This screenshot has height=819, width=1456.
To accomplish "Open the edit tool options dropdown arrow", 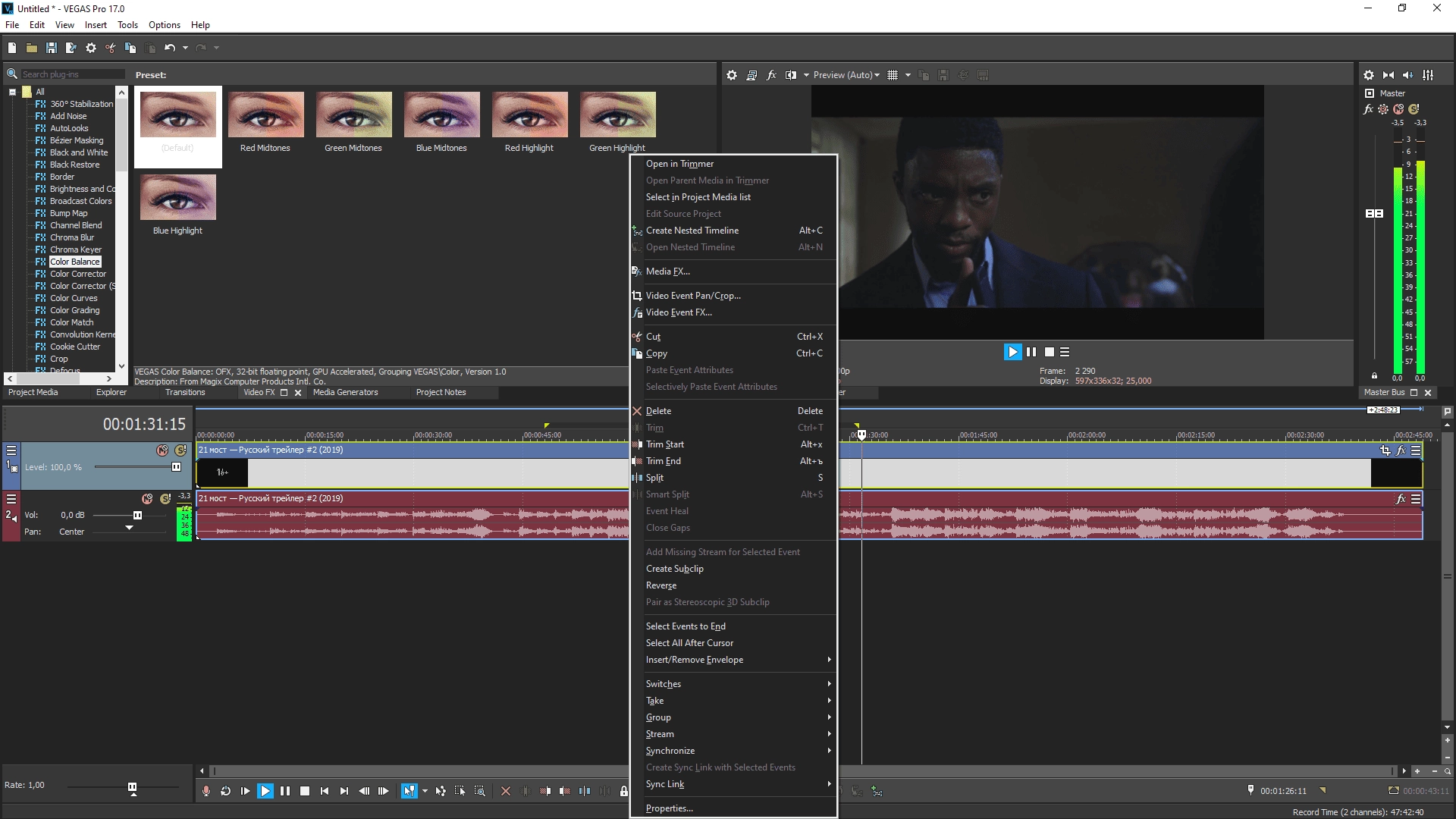I will tap(425, 791).
